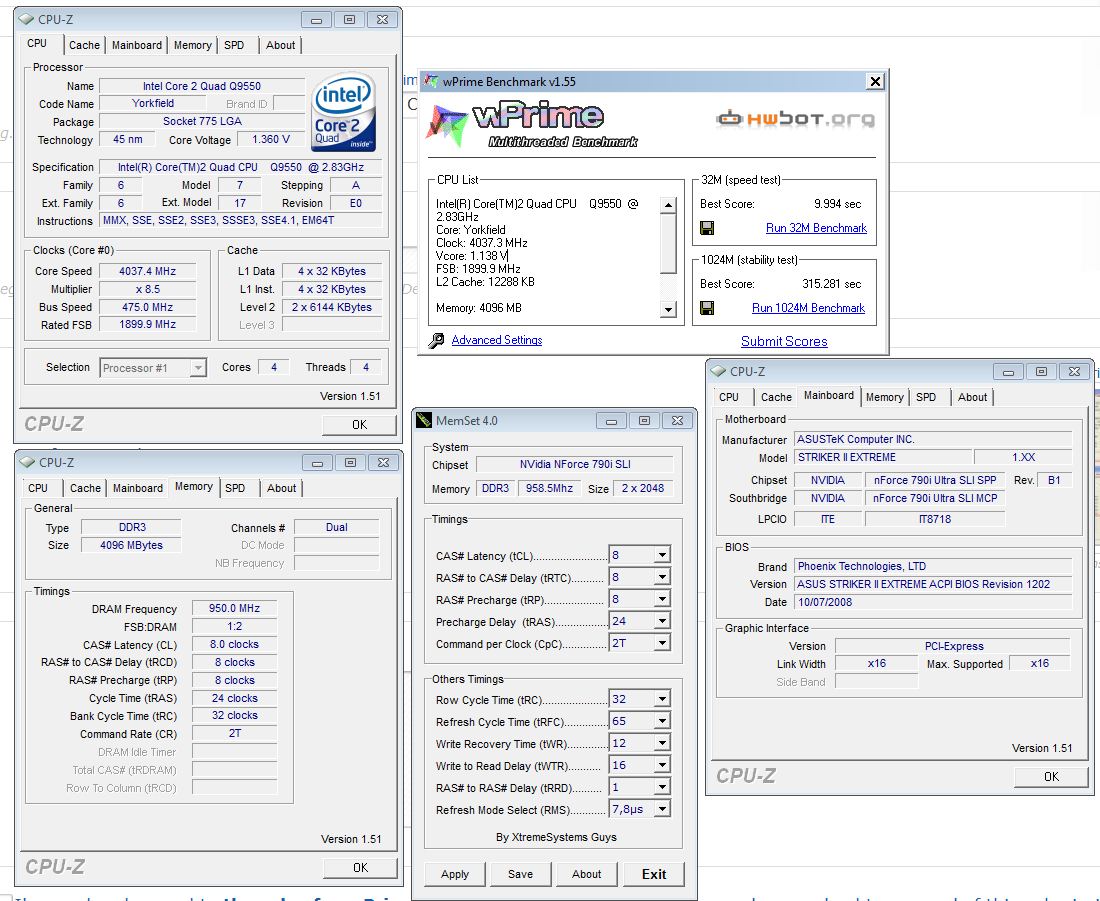This screenshot has width=1100, height=901.
Task: Click the Link Width x16 field
Action: [x=876, y=663]
